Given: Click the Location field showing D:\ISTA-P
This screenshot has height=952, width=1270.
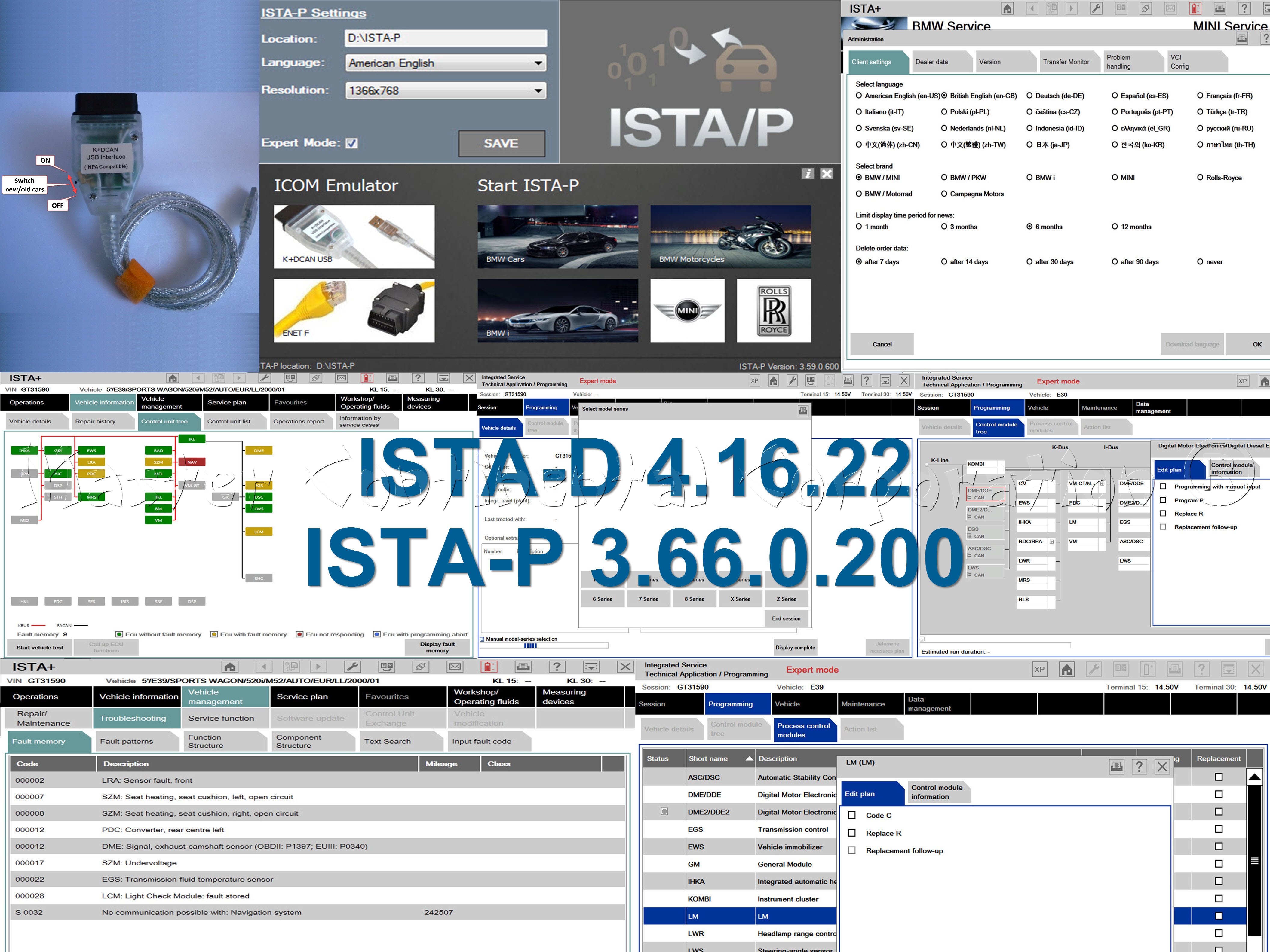Looking at the screenshot, I should click(446, 38).
